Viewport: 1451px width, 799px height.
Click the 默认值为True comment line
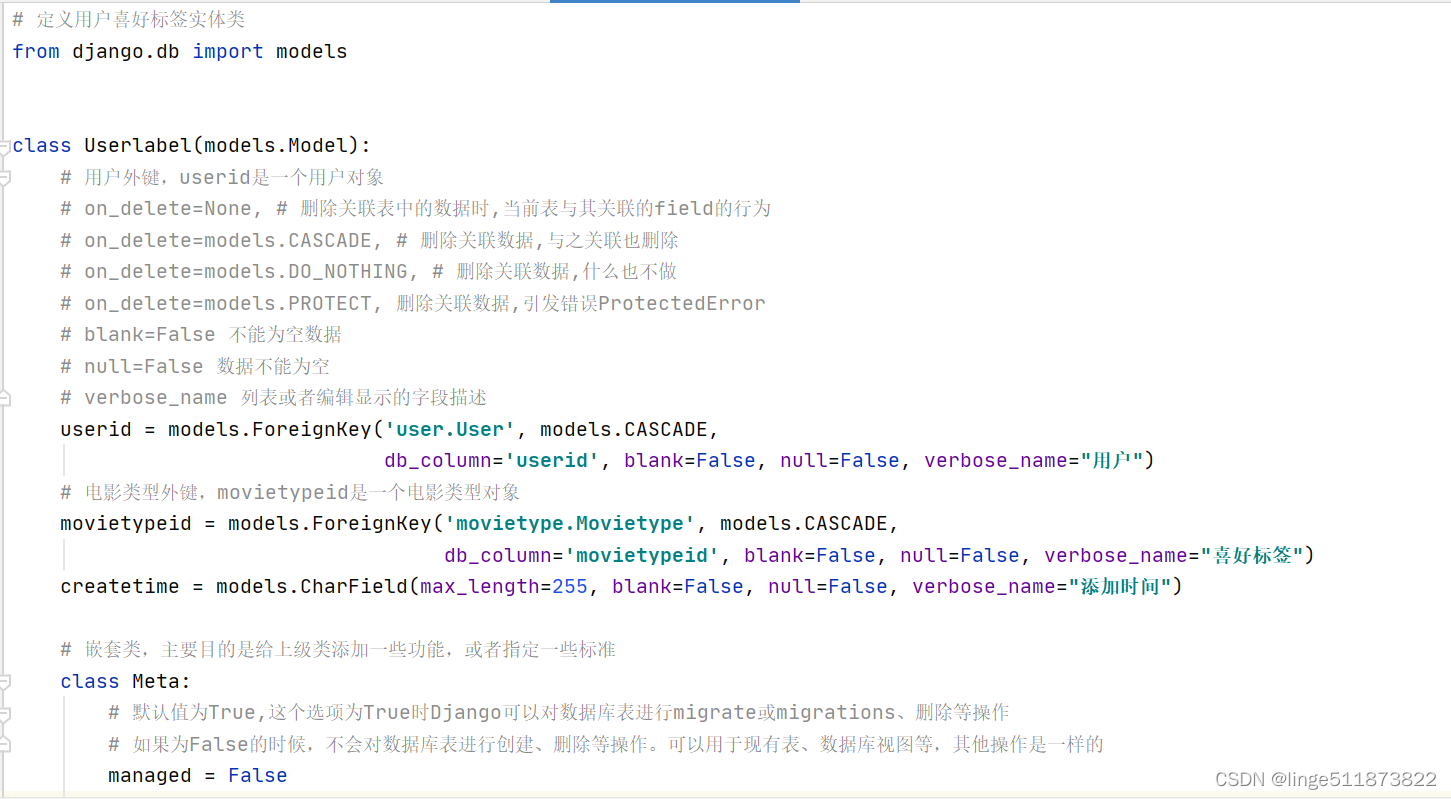(x=559, y=713)
